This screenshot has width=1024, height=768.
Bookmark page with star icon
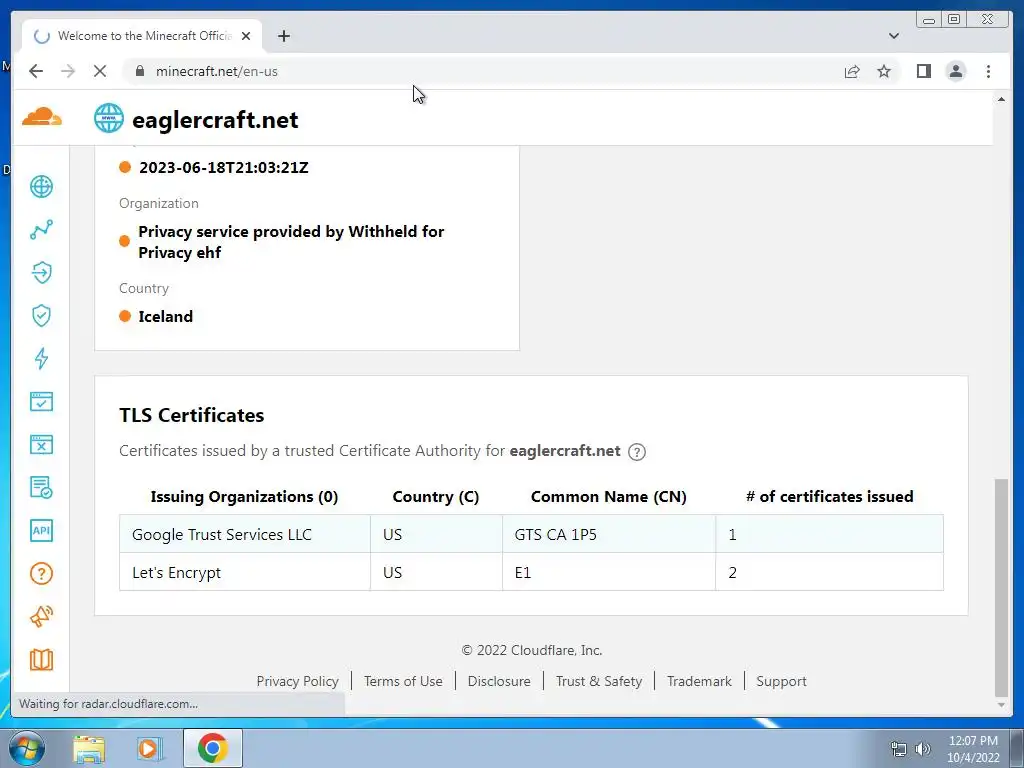[x=884, y=71]
